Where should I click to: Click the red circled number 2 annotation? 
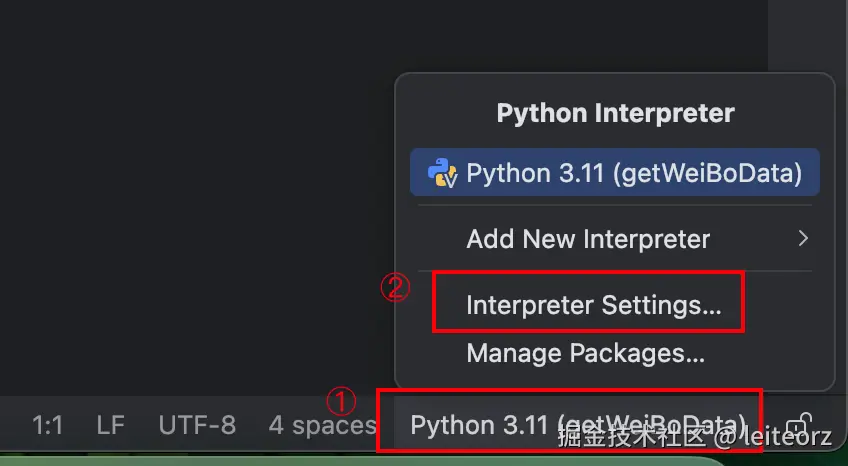pos(395,288)
